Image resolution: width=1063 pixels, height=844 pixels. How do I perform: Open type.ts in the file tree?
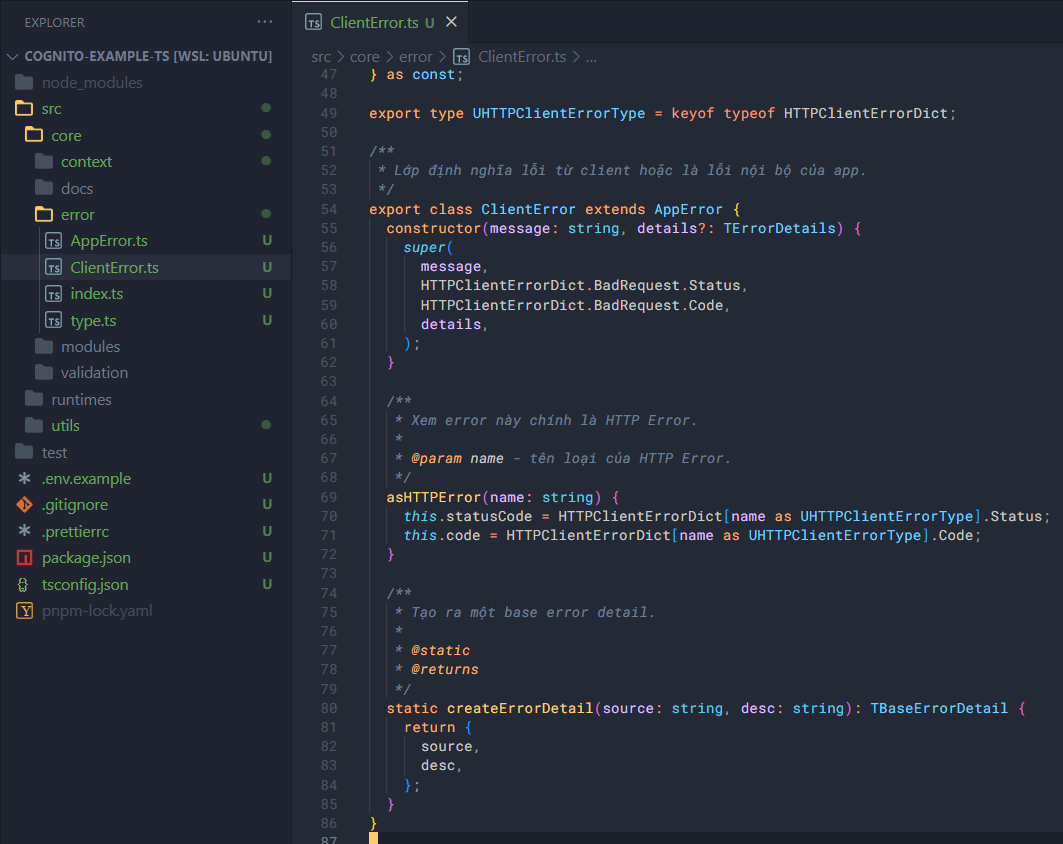point(93,321)
